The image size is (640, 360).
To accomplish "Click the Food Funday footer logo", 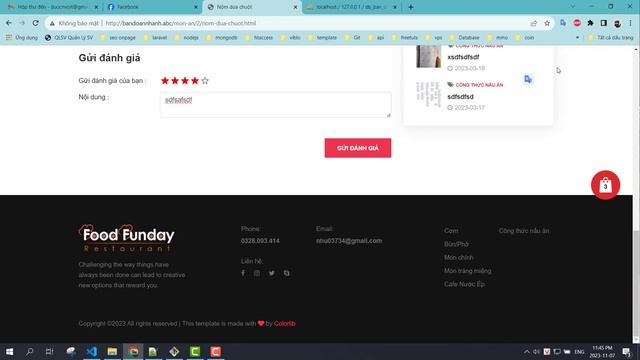I will 127,238.
